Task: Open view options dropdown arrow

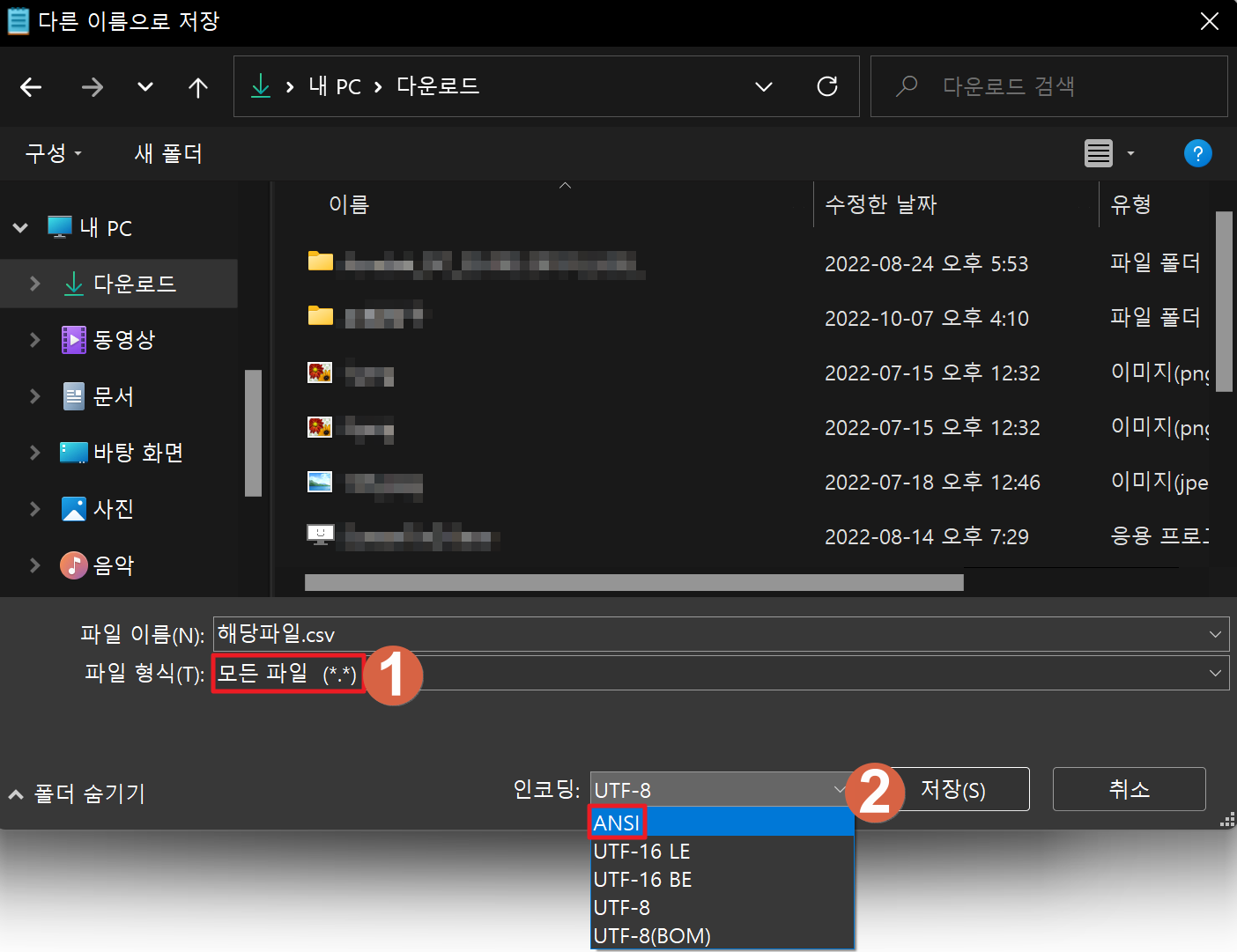Action: point(1131,154)
